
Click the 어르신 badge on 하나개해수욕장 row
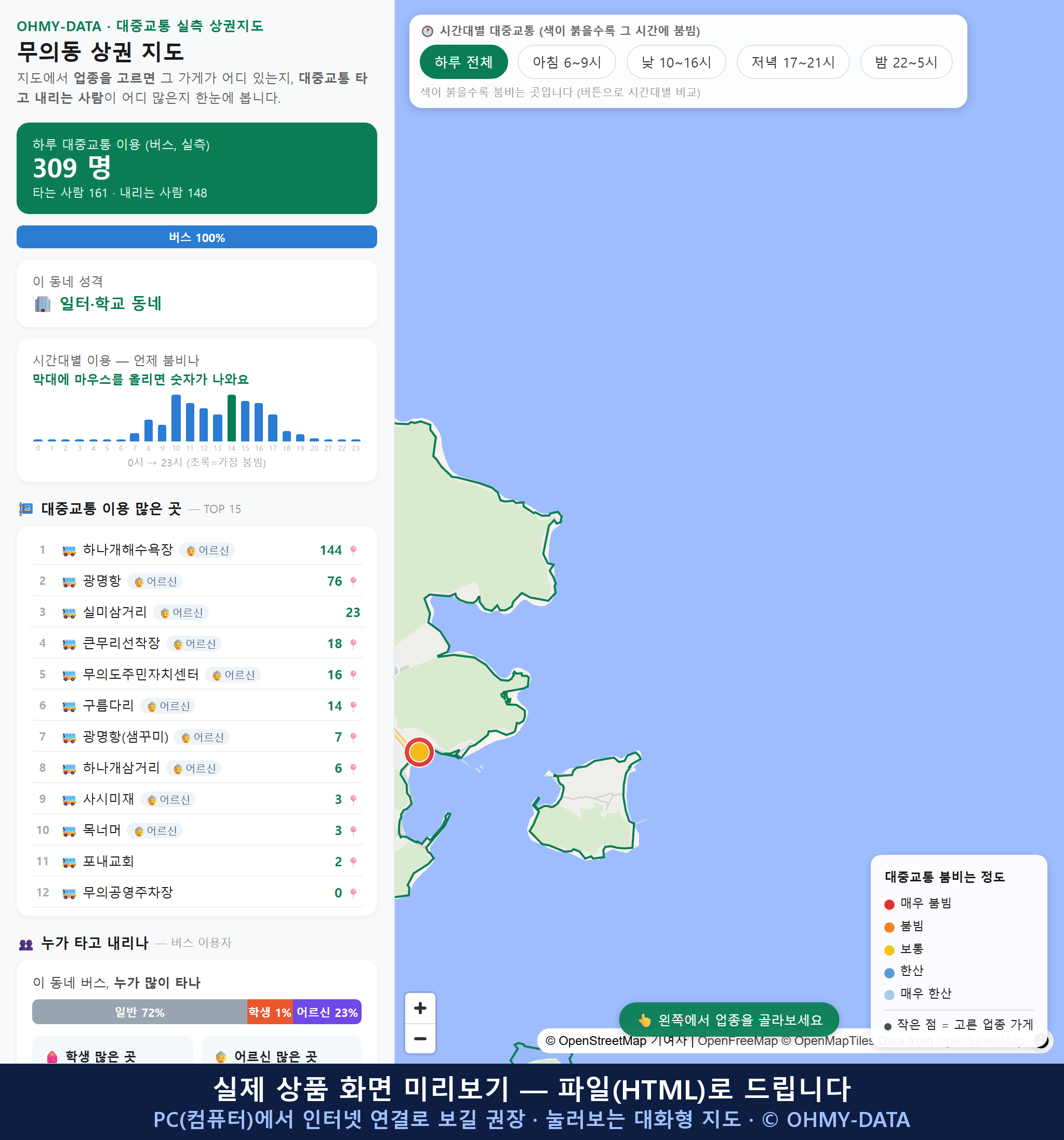tap(207, 551)
